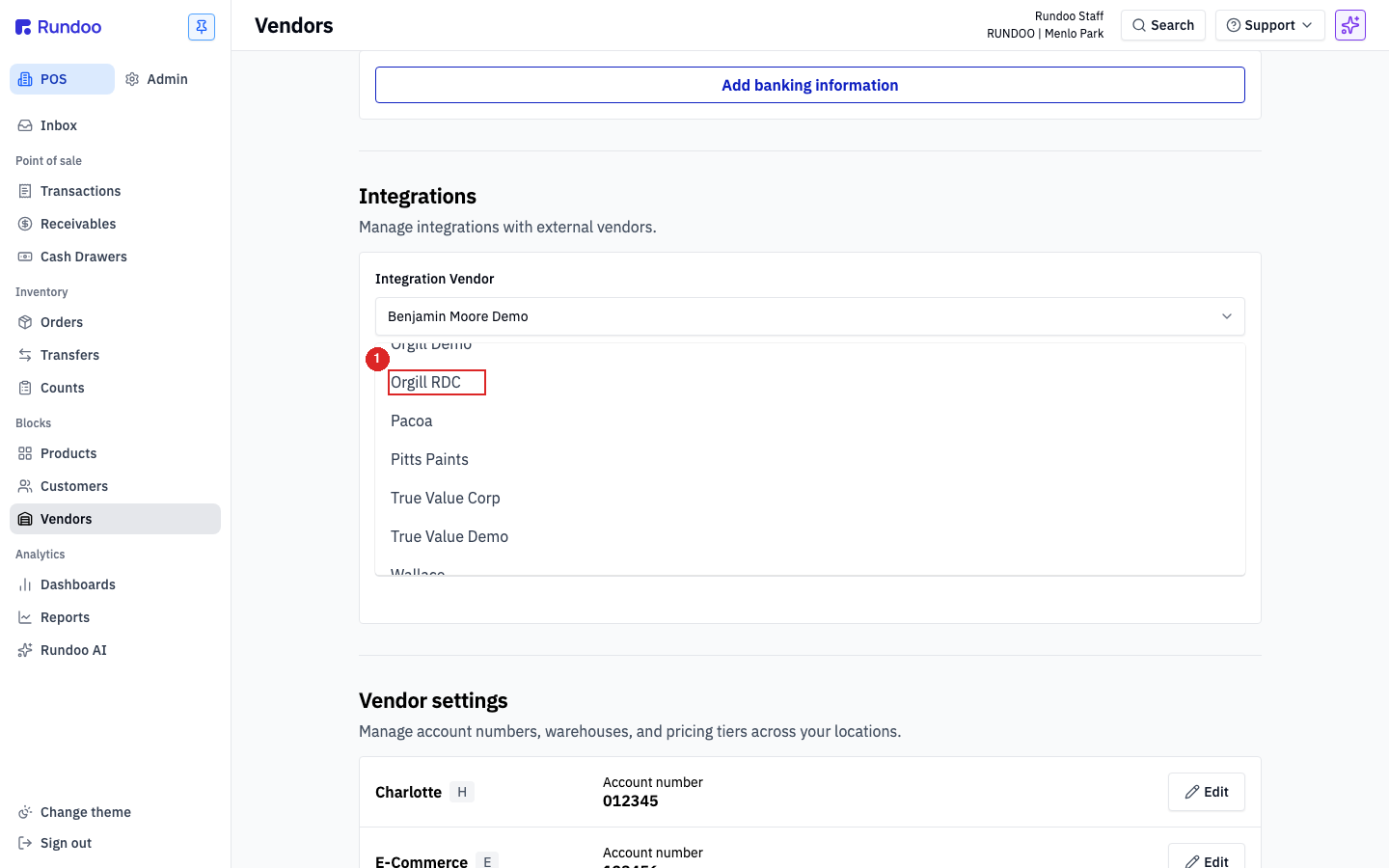Navigate to Cash Drawers

point(115,257)
